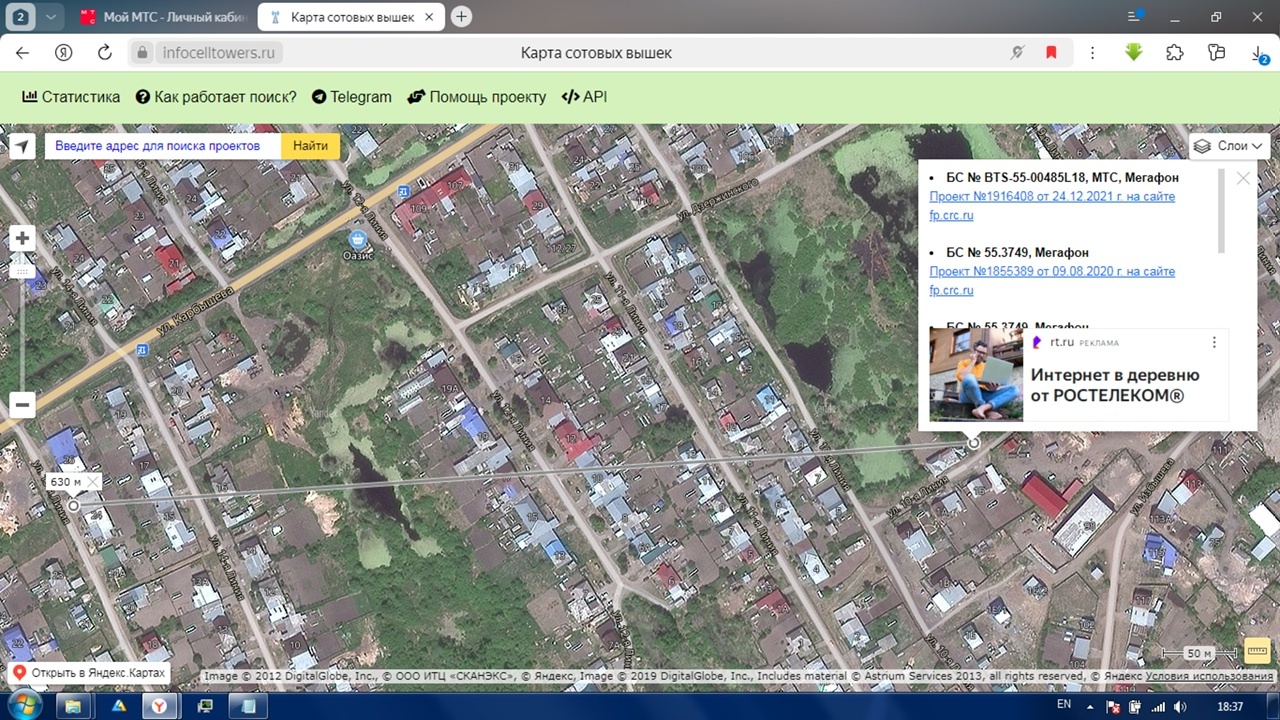Screen dimensions: 1280x720
Task: Click the red bookmark icon in address bar
Action: (1051, 53)
